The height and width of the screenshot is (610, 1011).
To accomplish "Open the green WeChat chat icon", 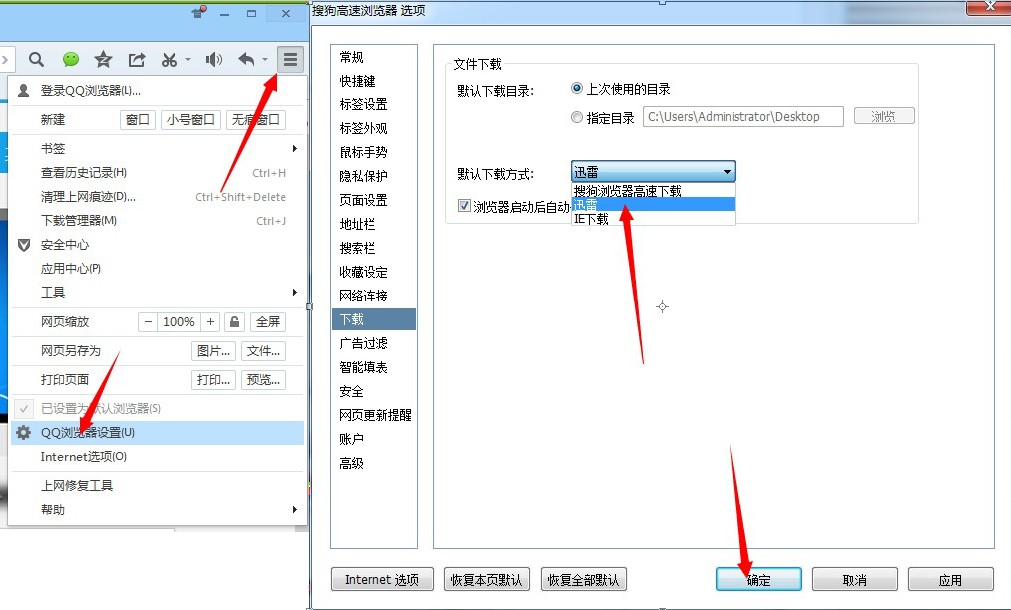I will click(71, 60).
